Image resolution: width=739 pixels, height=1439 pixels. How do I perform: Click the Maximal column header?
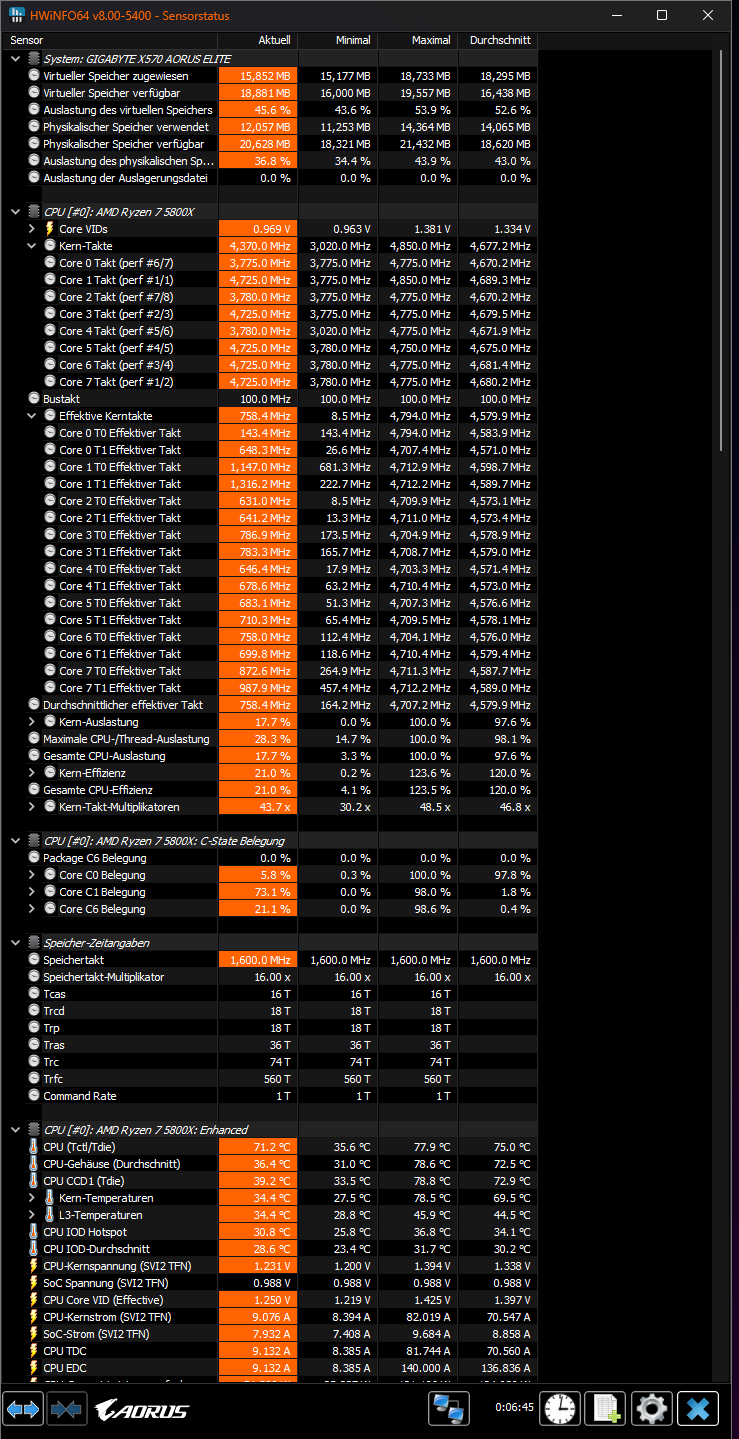click(417, 40)
